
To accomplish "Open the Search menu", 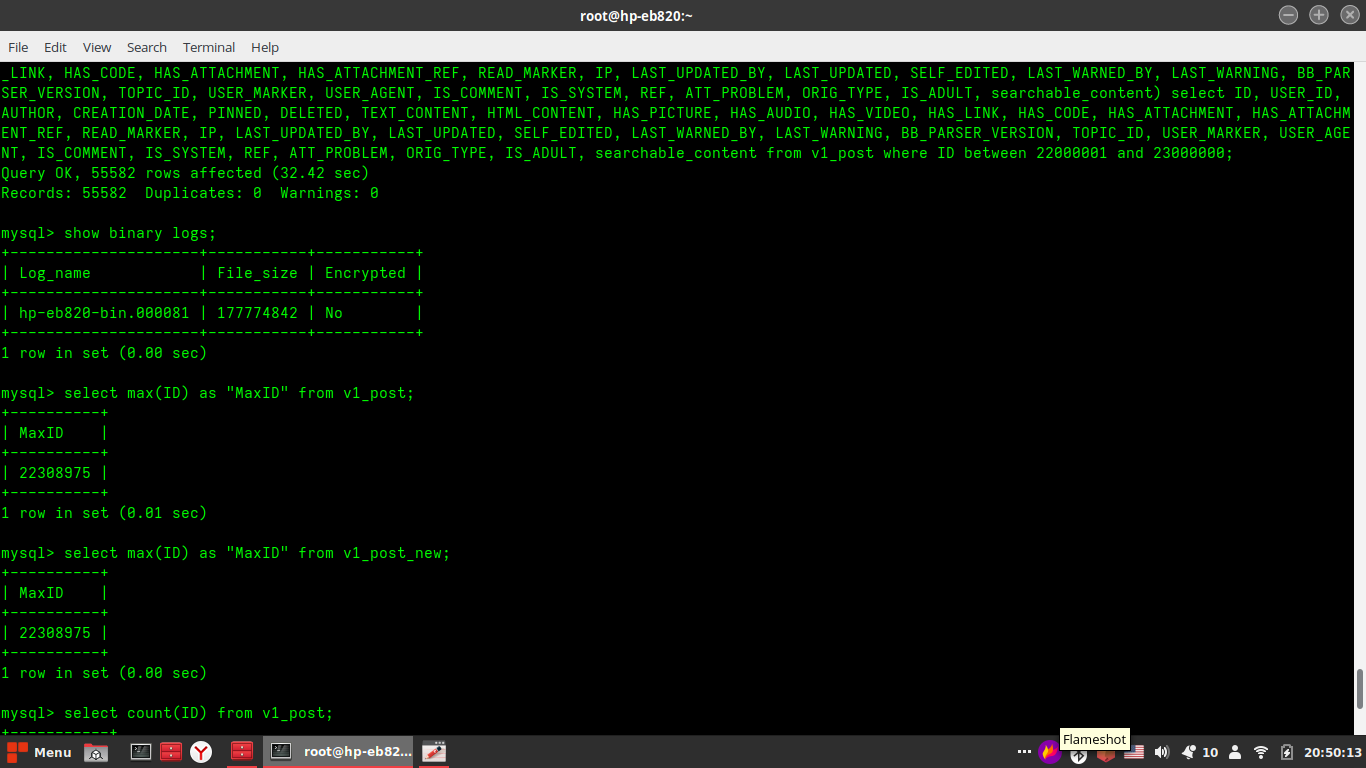I will click(146, 47).
